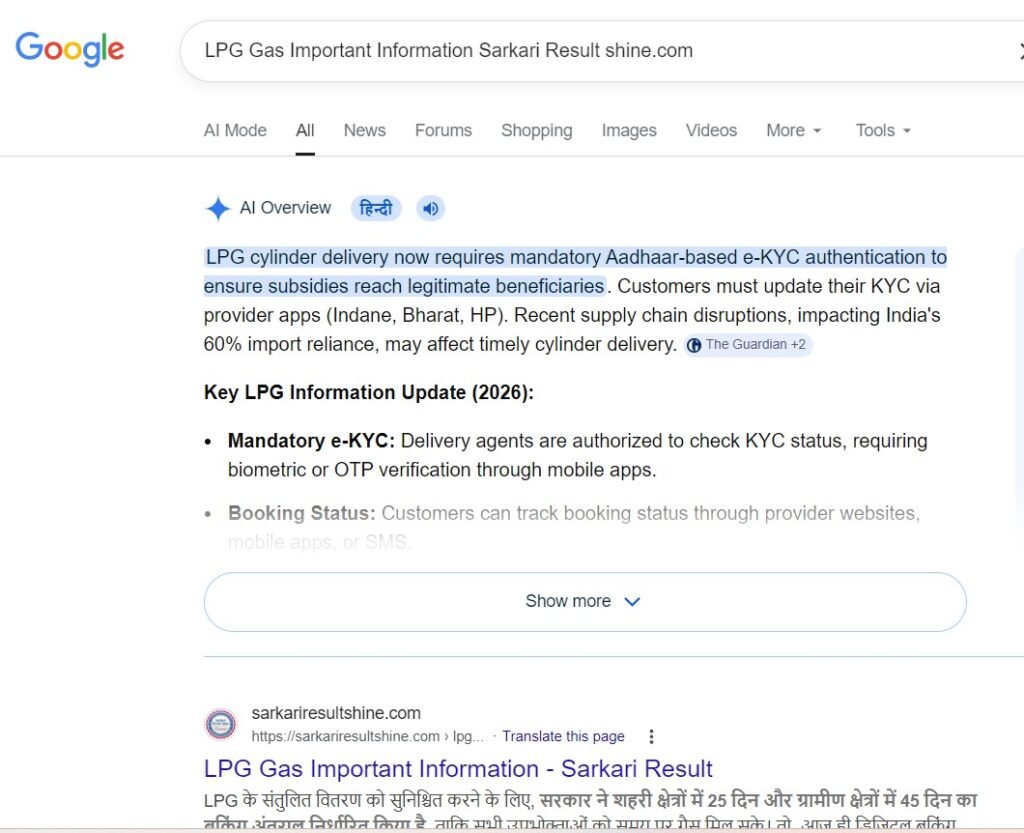
Task: Click the Guardian +2 source chip
Action: (748, 344)
